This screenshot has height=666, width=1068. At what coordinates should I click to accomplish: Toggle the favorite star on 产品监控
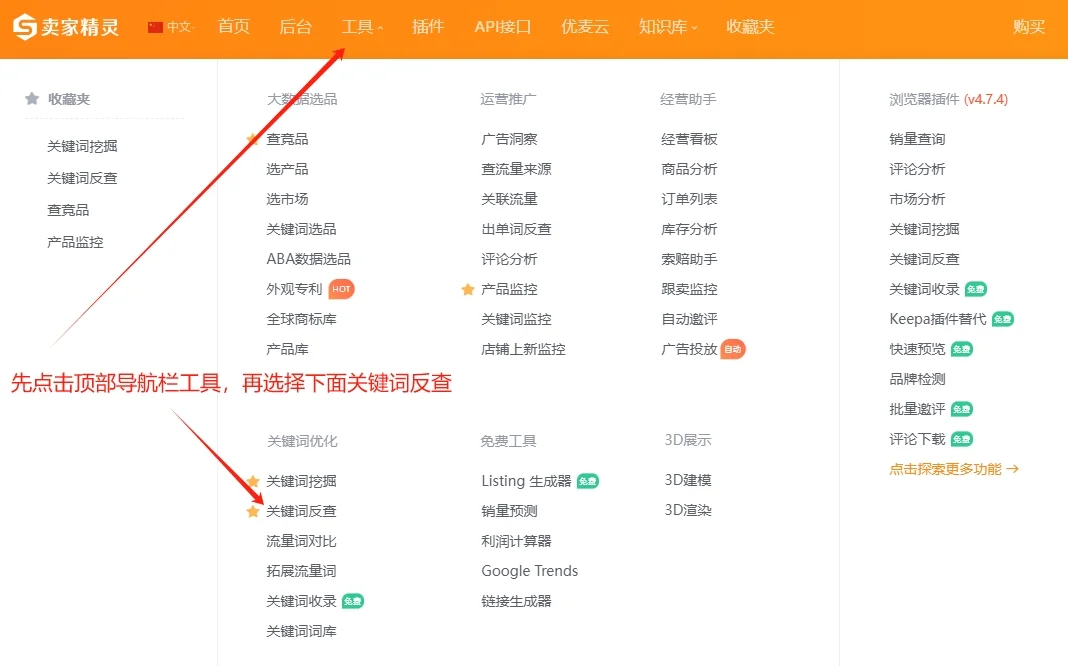click(x=467, y=289)
